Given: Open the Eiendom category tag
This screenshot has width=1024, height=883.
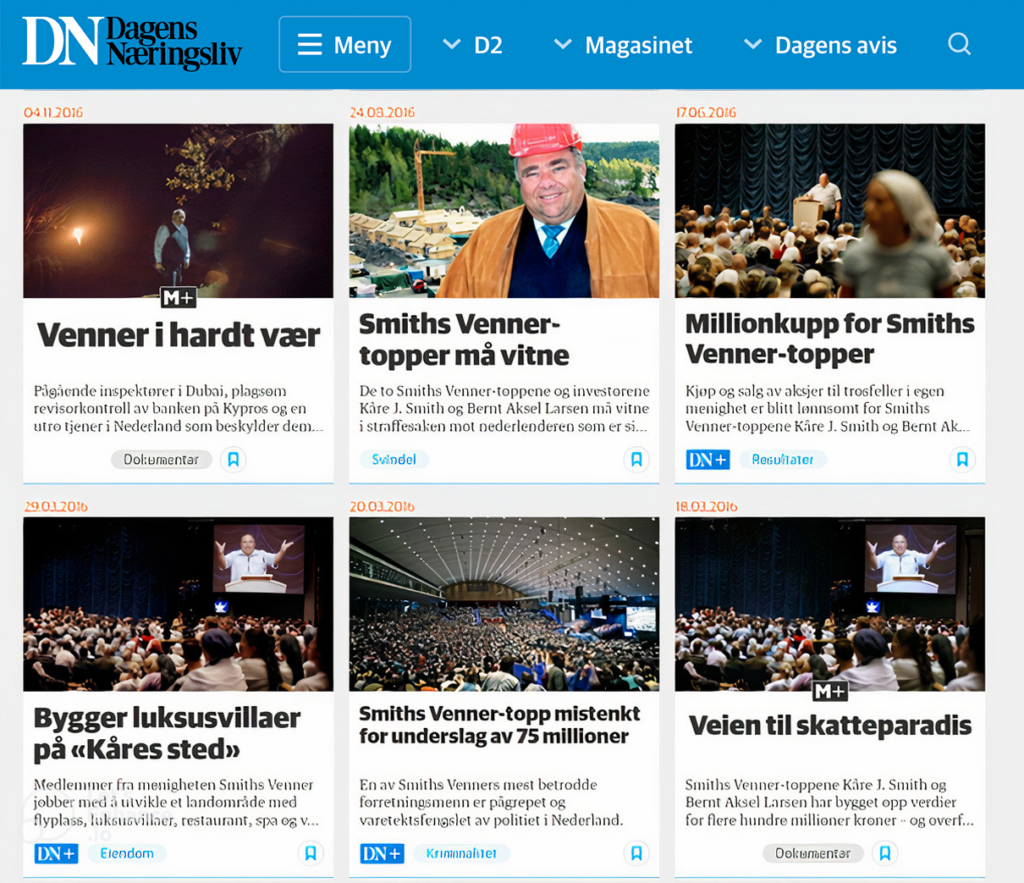Looking at the screenshot, I should [x=127, y=853].
